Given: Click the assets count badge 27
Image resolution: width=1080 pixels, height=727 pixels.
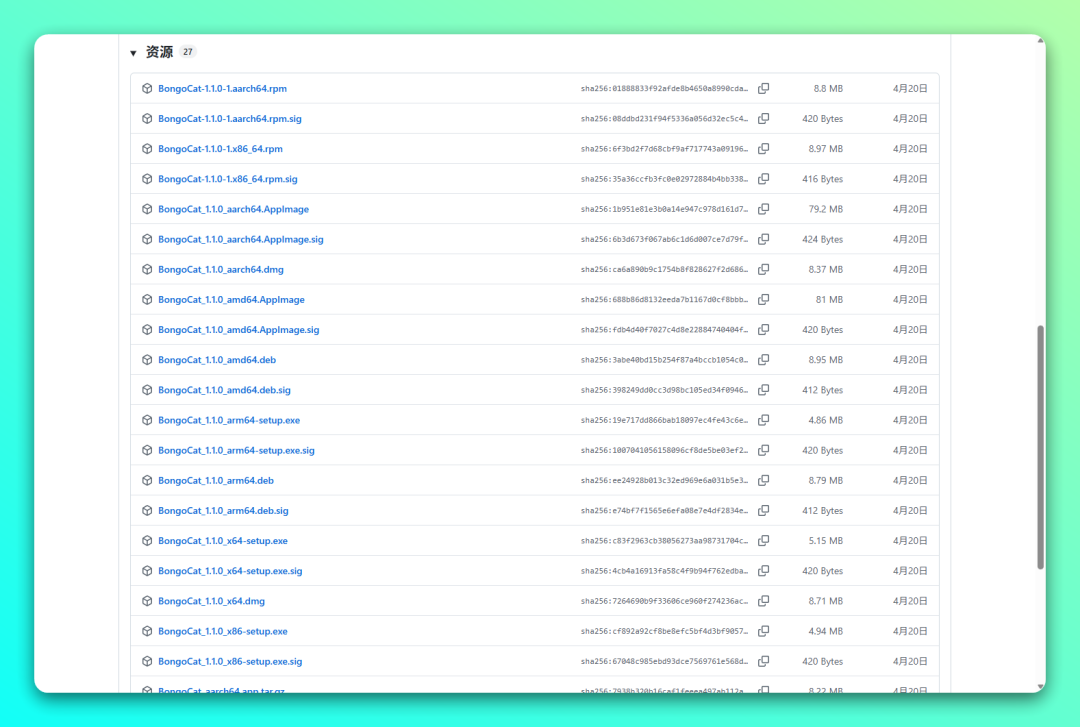Looking at the screenshot, I should coord(187,52).
